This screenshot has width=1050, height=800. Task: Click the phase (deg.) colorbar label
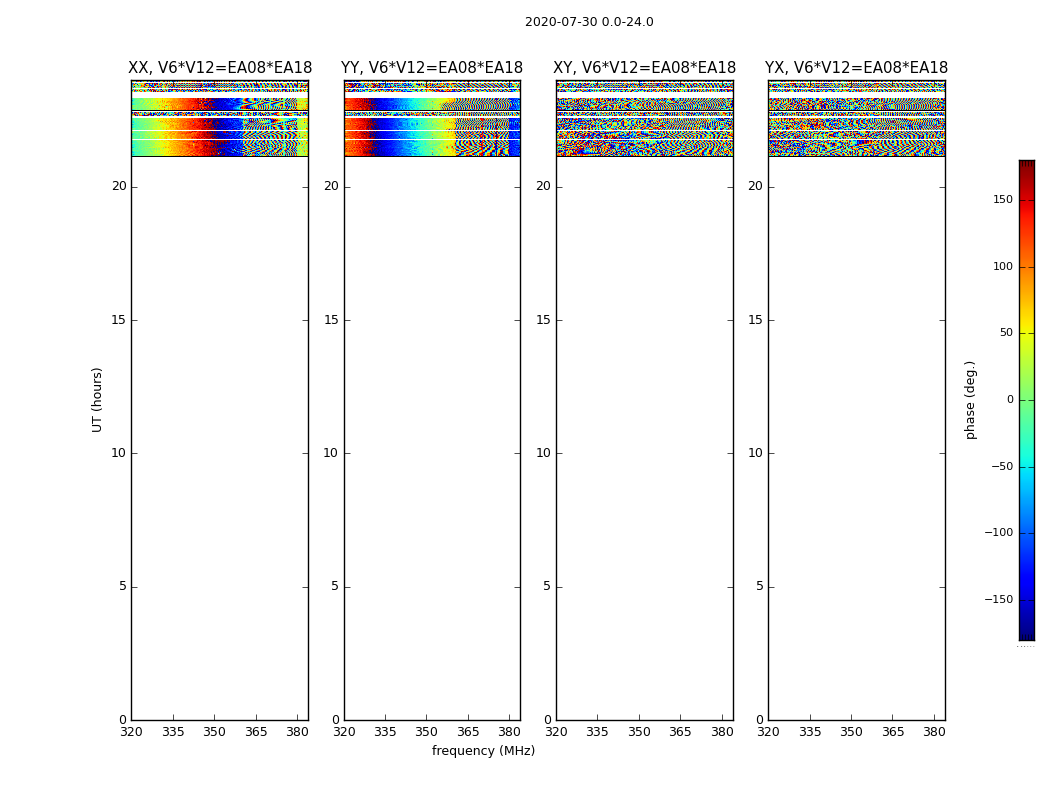click(970, 400)
